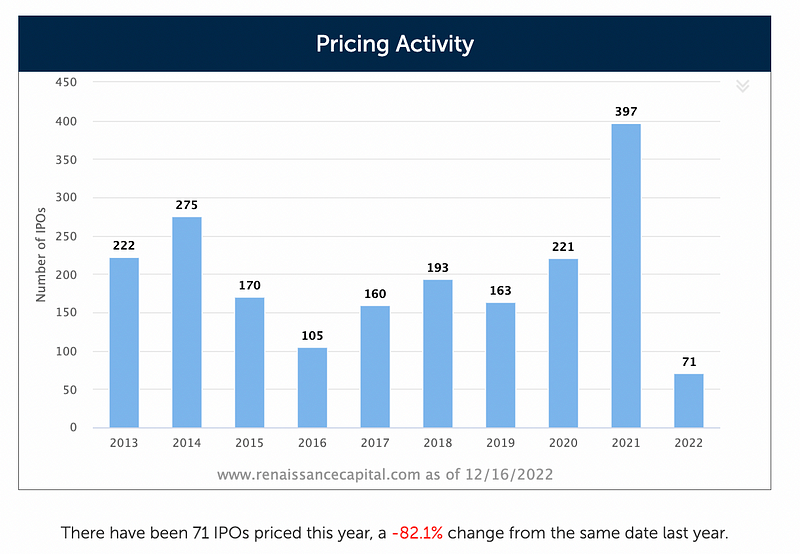The height and width of the screenshot is (554, 800).
Task: Select the 2017 bar labeled 160
Action: click(375, 366)
